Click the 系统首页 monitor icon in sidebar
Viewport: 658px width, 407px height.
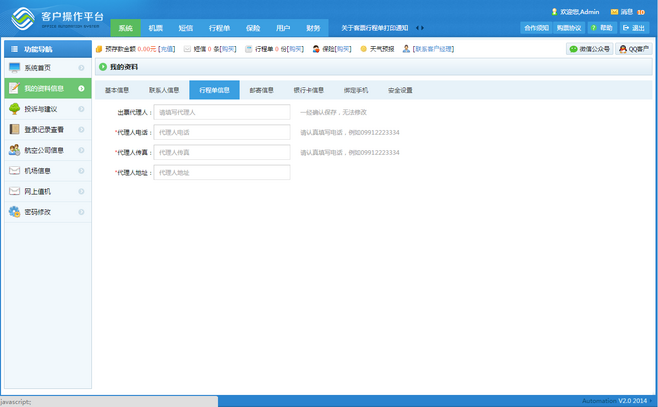pyautogui.click(x=14, y=68)
